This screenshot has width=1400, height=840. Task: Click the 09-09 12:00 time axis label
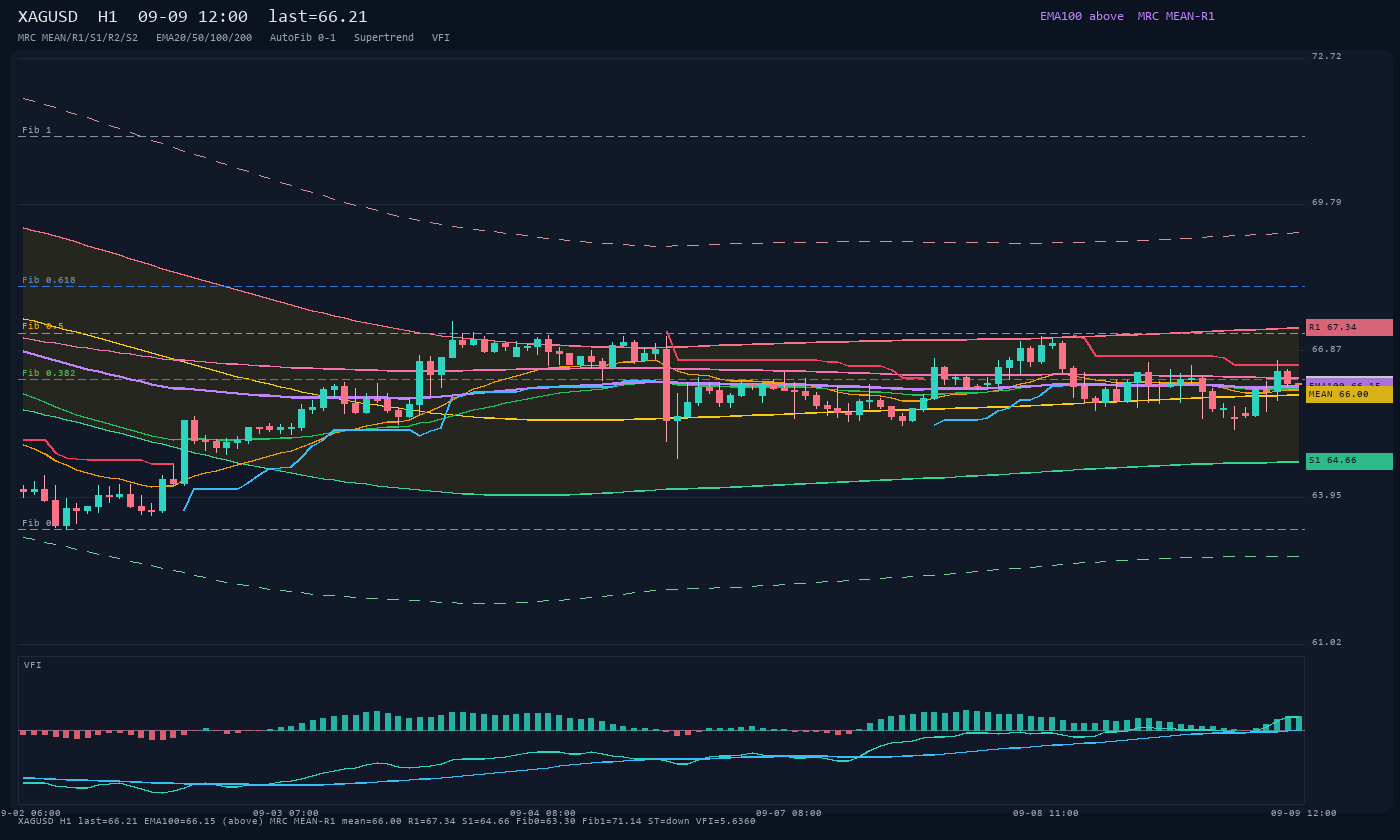(1304, 813)
